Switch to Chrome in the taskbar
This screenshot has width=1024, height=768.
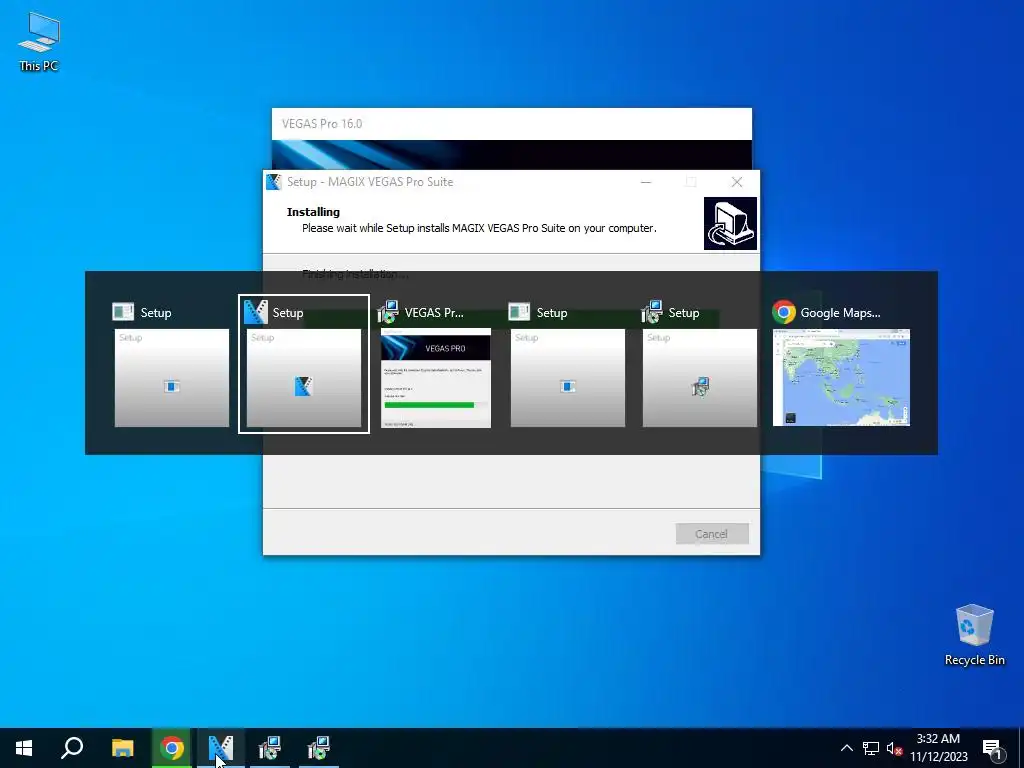[x=171, y=748]
